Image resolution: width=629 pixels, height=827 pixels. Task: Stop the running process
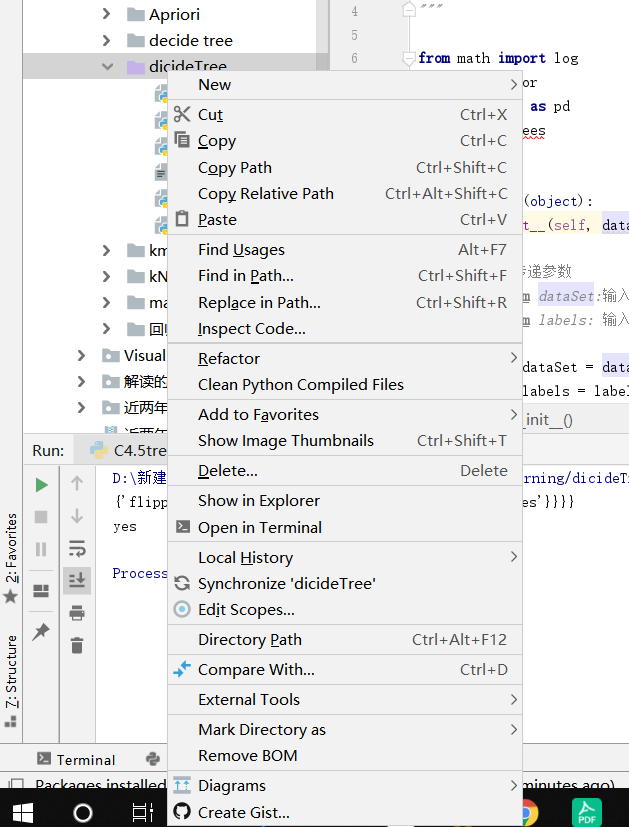click(41, 517)
